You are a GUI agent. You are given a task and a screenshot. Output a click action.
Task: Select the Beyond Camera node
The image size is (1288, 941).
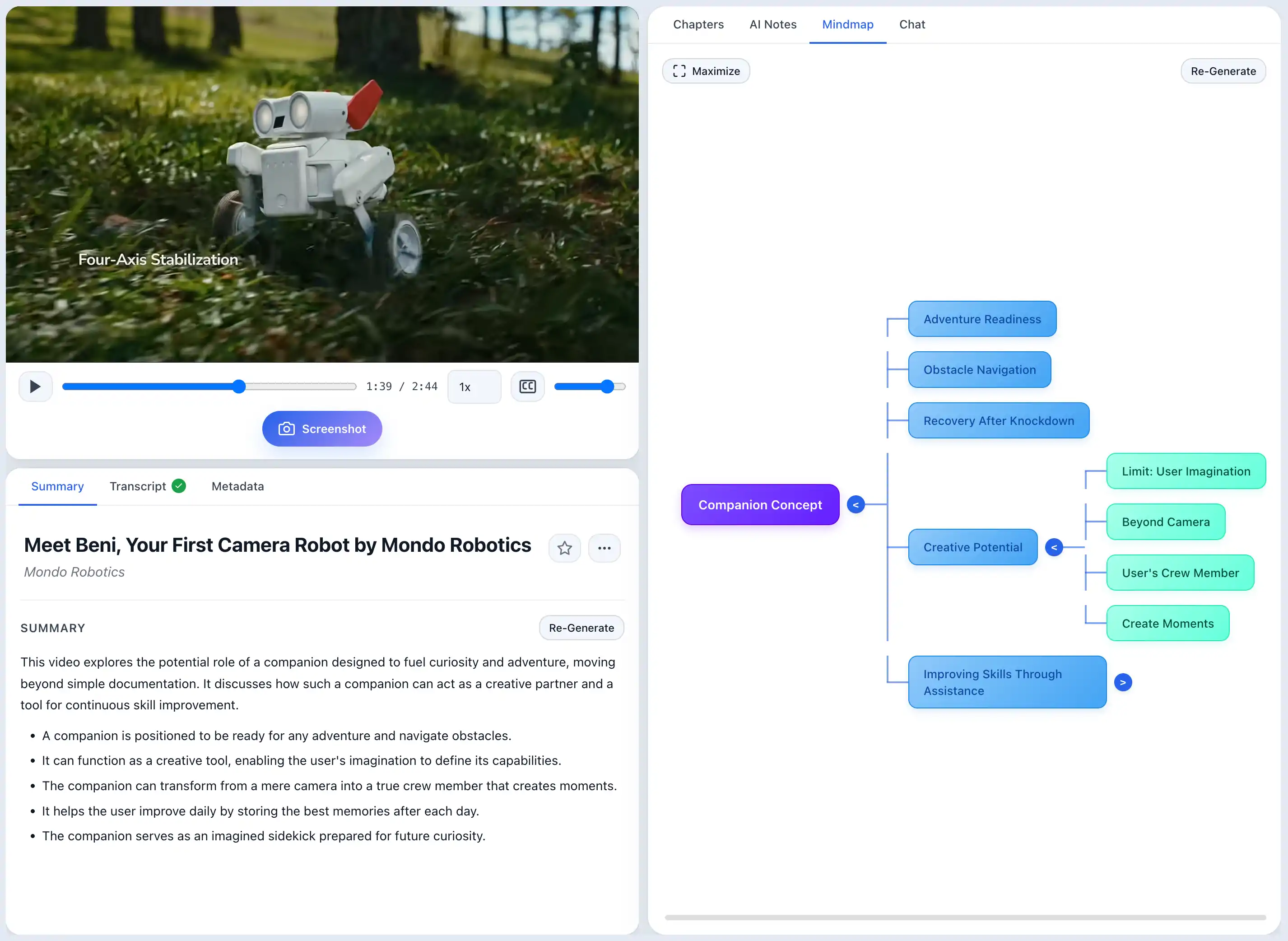point(1166,522)
